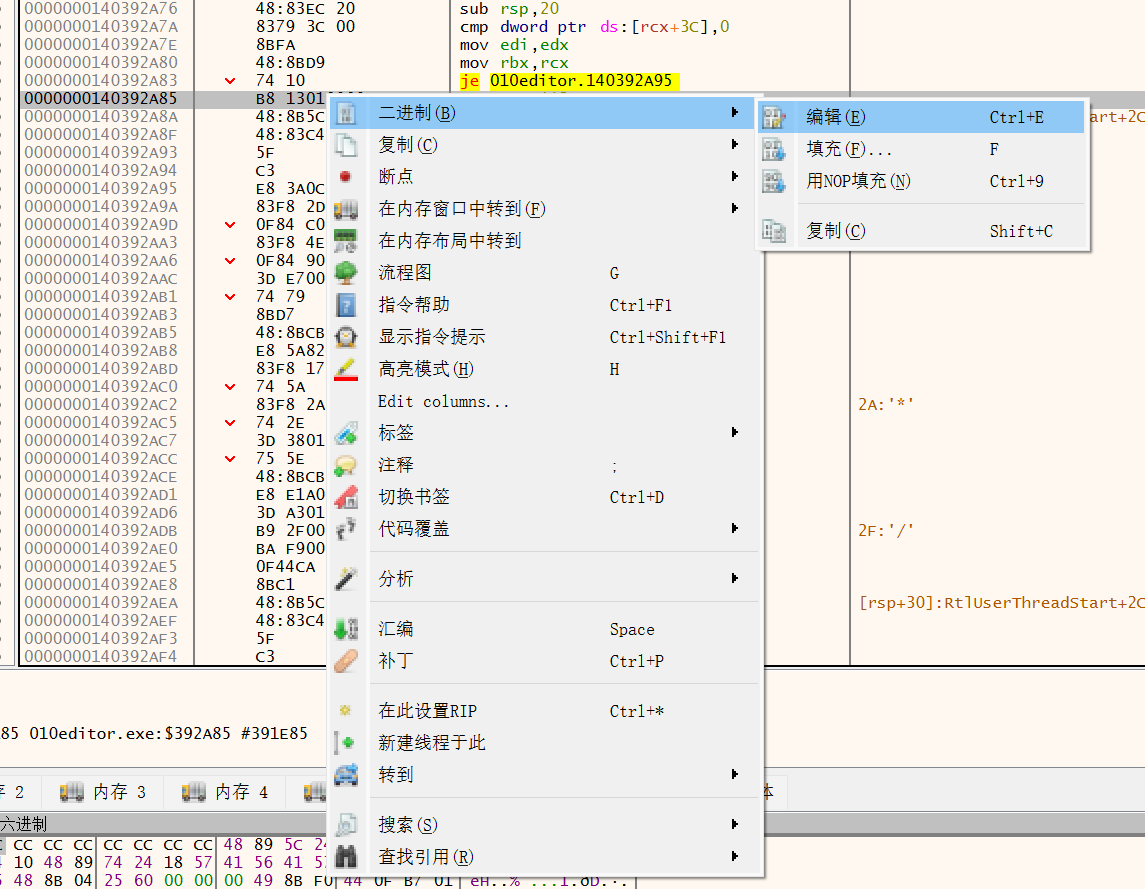Click the 指令帮助 help icon
The width and height of the screenshot is (1145, 889).
(346, 305)
